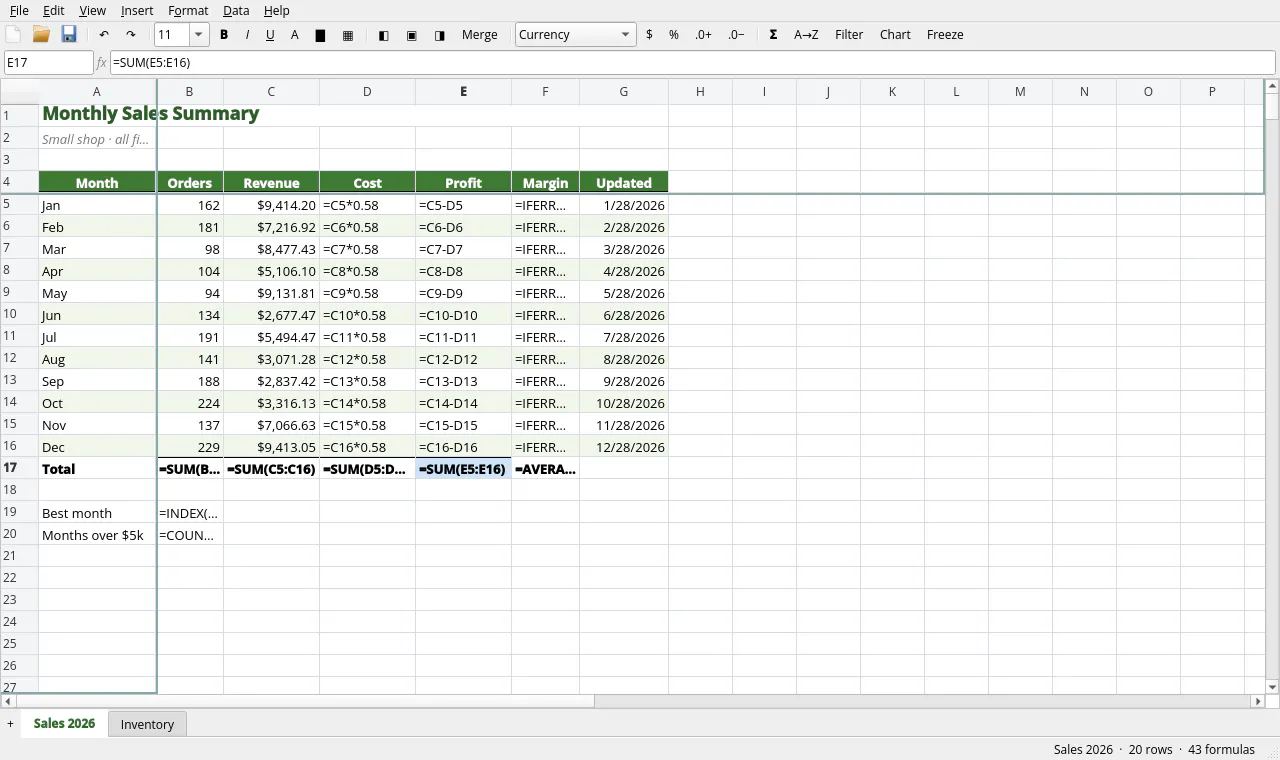This screenshot has width=1280, height=760.
Task: Switch to the Inventory sheet tab
Action: click(x=147, y=724)
